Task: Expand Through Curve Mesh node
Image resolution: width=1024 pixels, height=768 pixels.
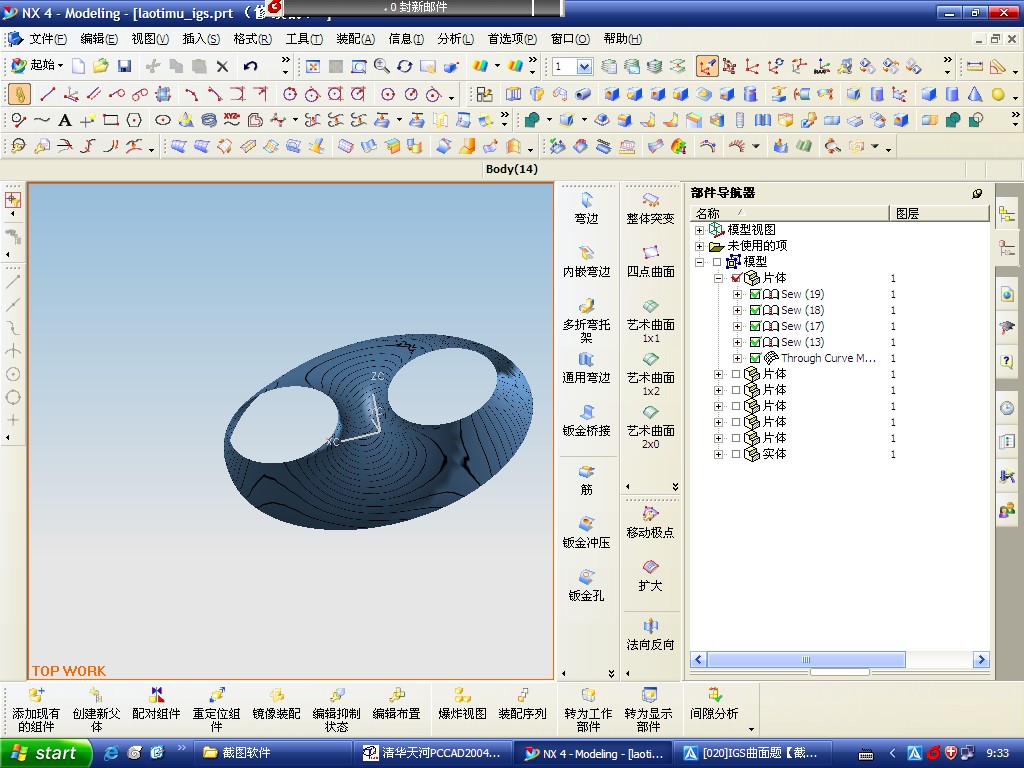Action: click(737, 358)
